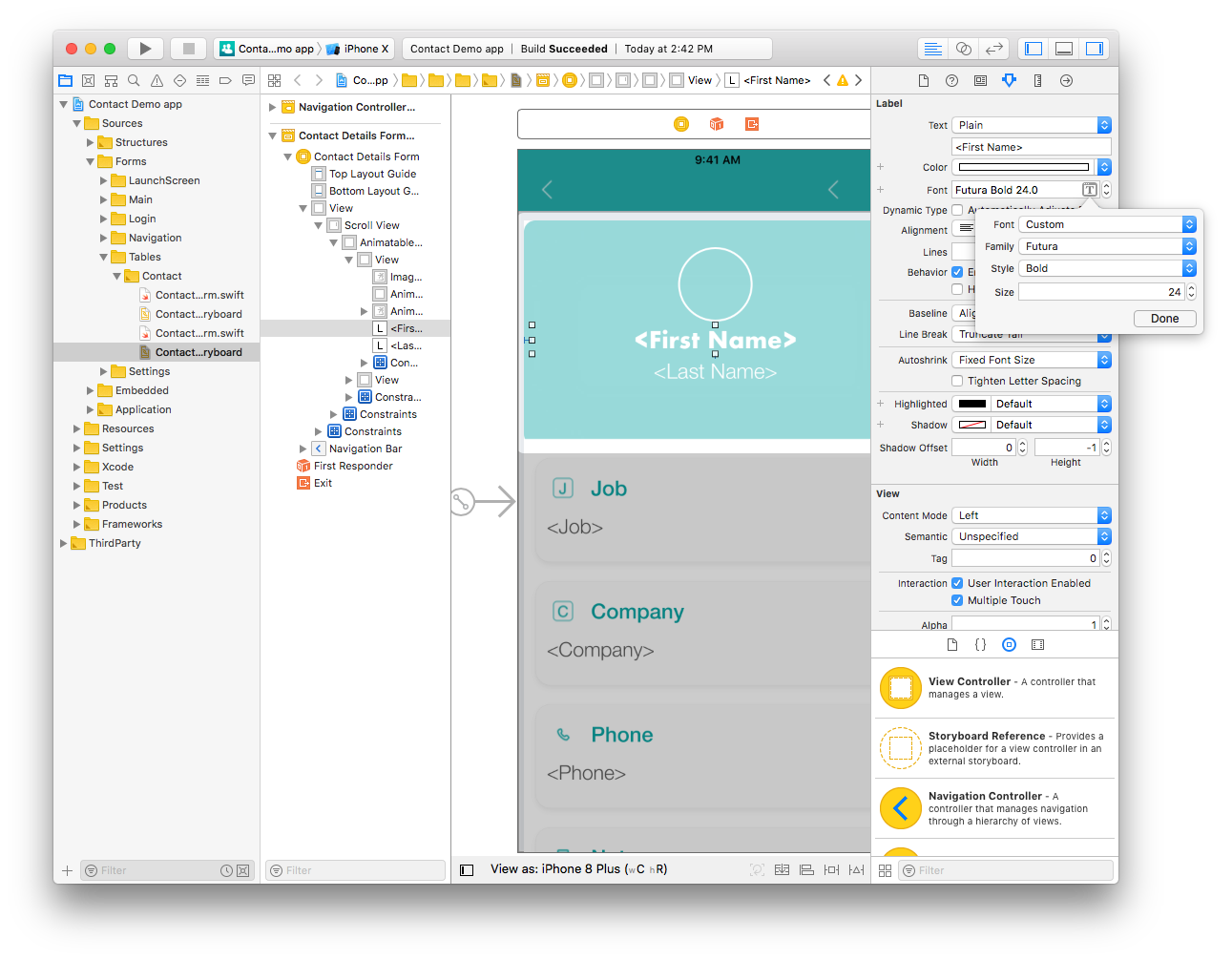The width and height of the screenshot is (1232, 960).
Task: Toggle the utilities pane button
Action: pyautogui.click(x=1095, y=49)
